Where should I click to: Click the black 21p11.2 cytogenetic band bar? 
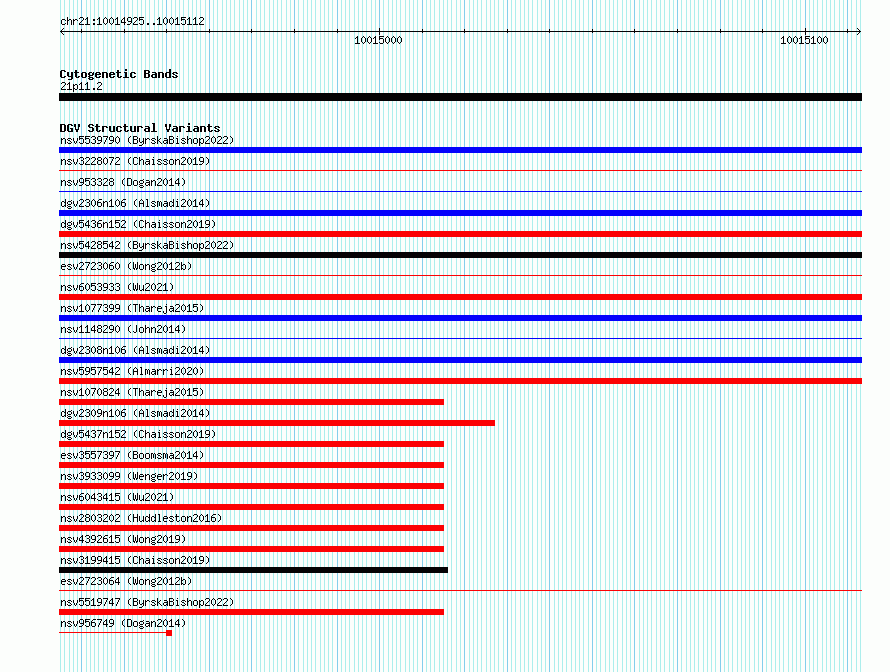[460, 97]
